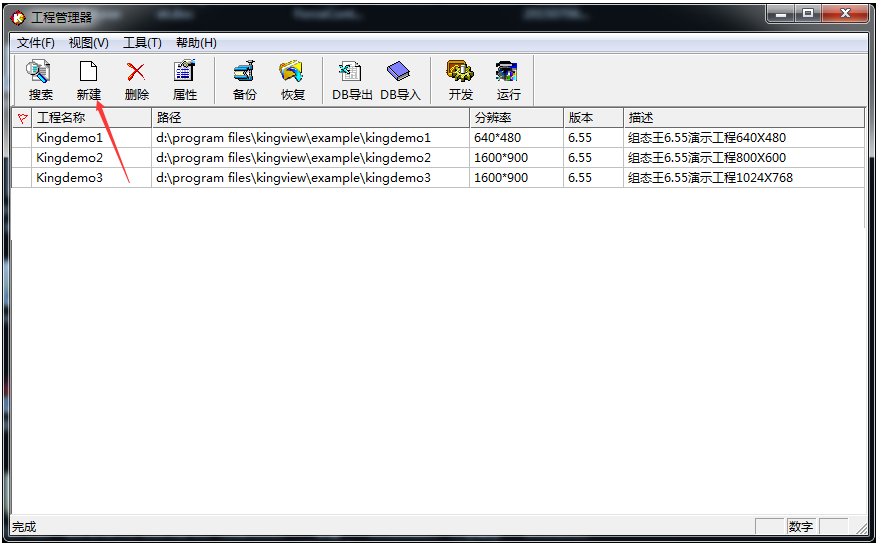The image size is (881, 544).
Task: Sort by 描述 column header
Action: click(744, 118)
